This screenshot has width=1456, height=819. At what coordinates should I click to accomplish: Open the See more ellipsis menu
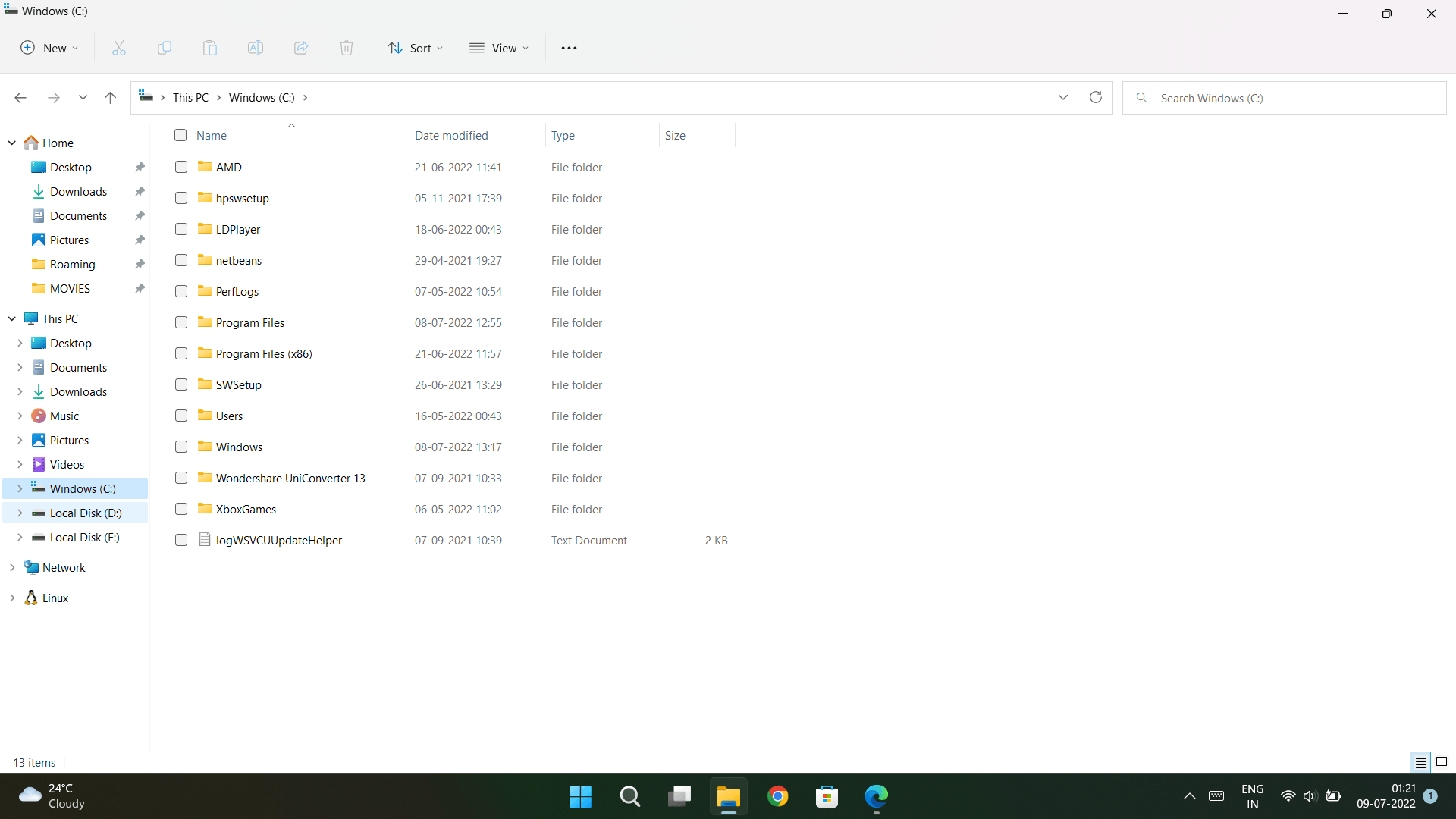tap(569, 48)
